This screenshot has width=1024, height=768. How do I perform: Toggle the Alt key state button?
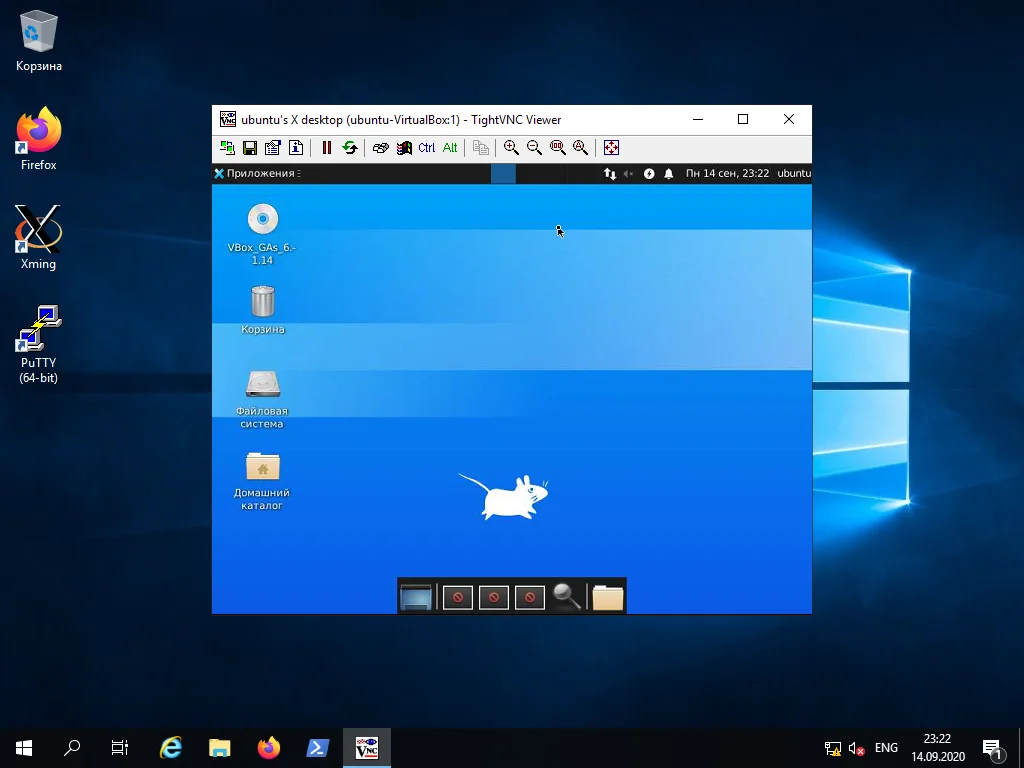(x=450, y=148)
